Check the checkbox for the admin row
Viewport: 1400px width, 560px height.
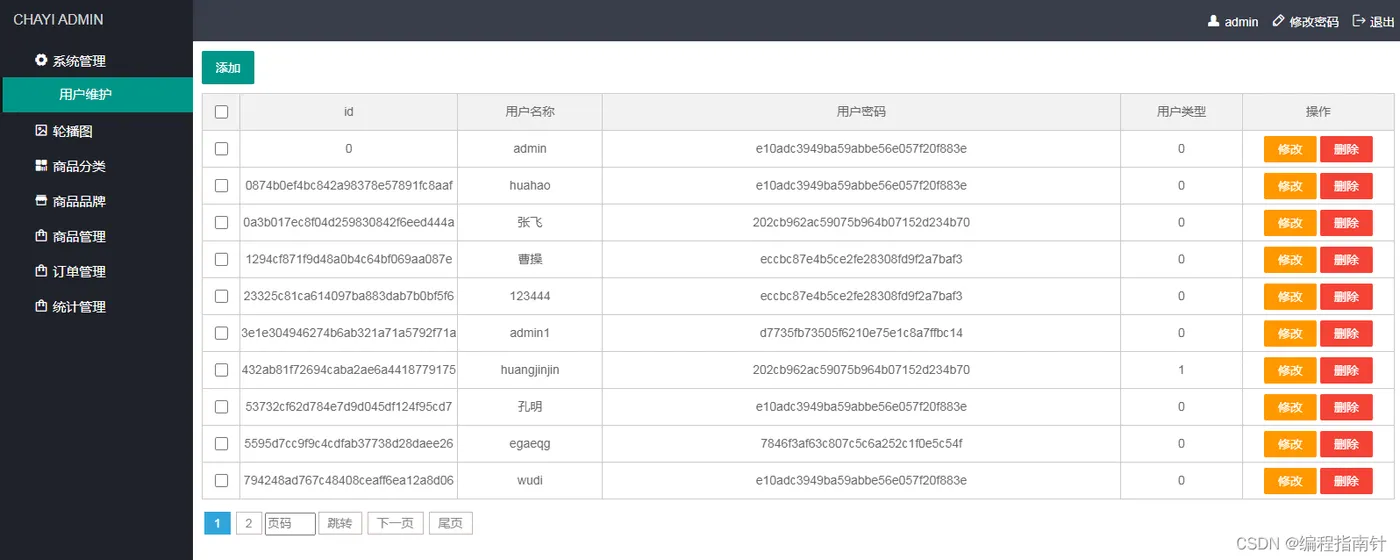221,149
